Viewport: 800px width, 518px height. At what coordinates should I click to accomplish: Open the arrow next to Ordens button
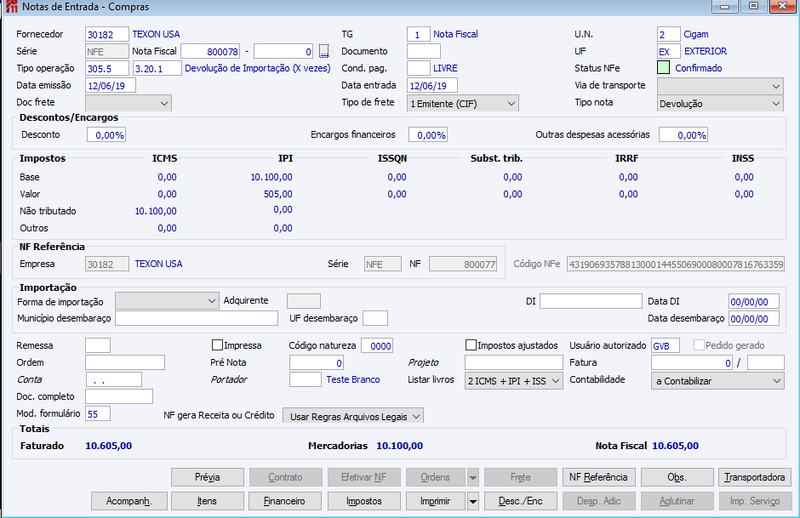(x=473, y=478)
